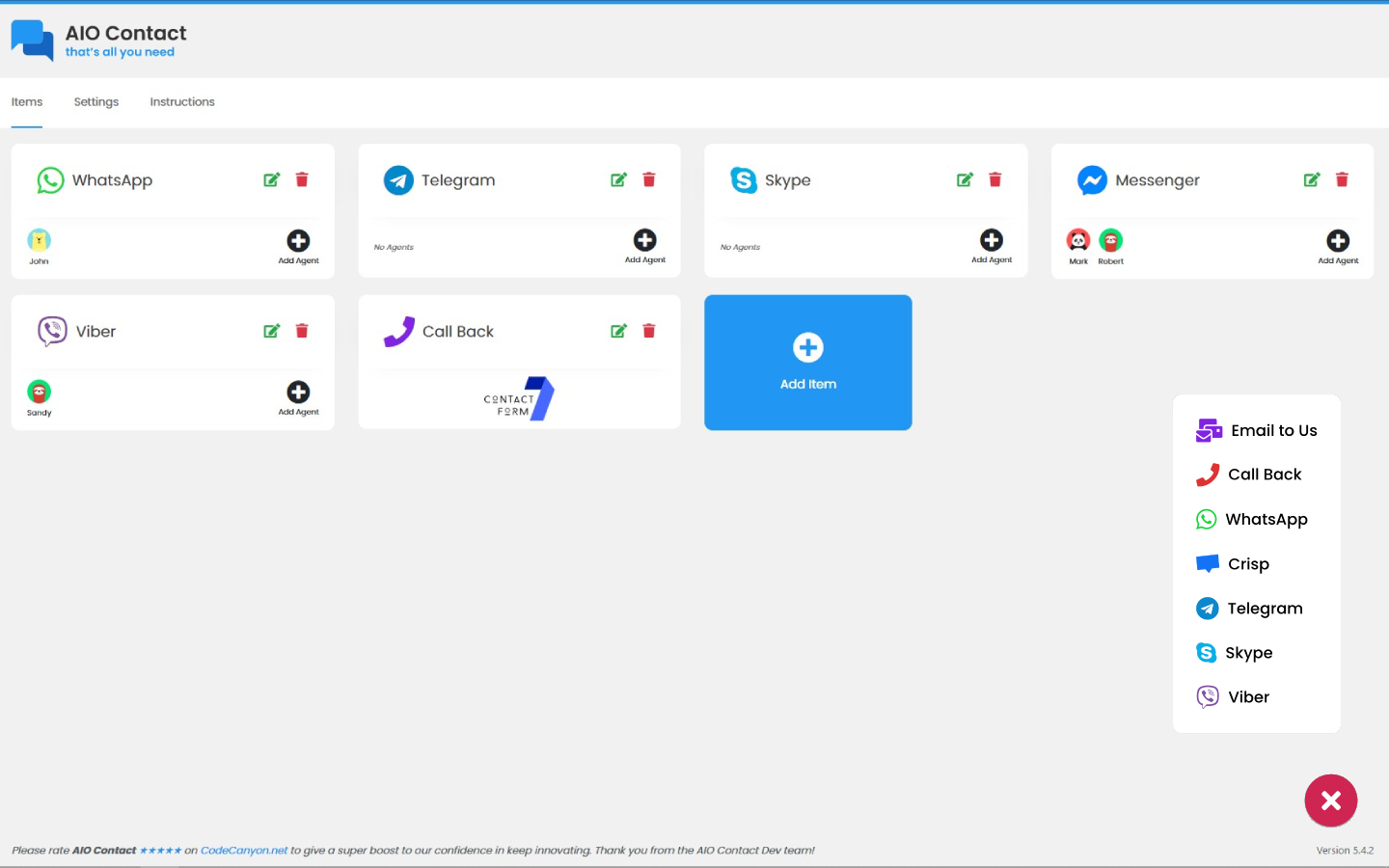
Task: Select agent Mark's avatar
Action: point(1078,240)
